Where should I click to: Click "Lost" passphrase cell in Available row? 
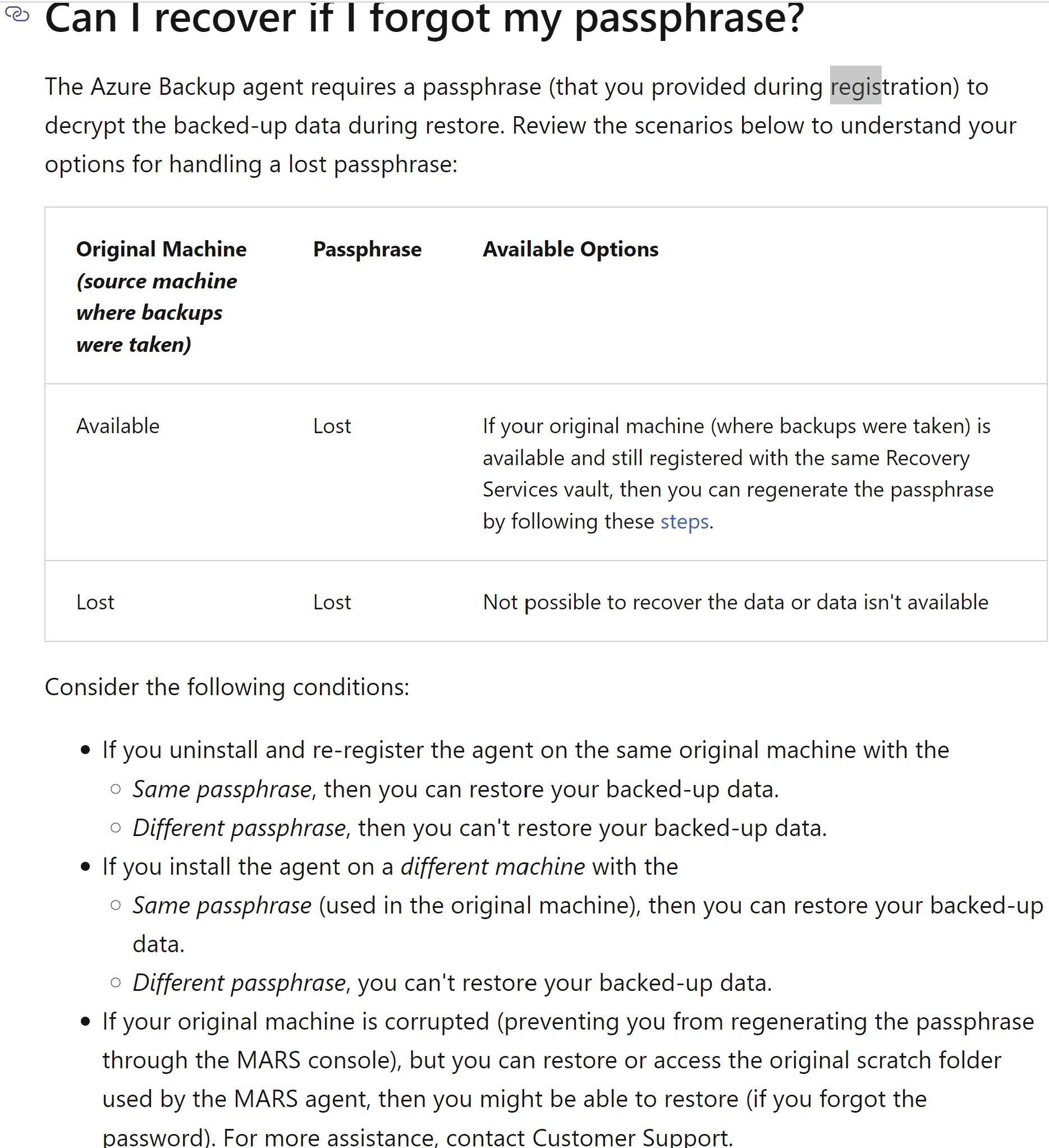pyautogui.click(x=332, y=426)
